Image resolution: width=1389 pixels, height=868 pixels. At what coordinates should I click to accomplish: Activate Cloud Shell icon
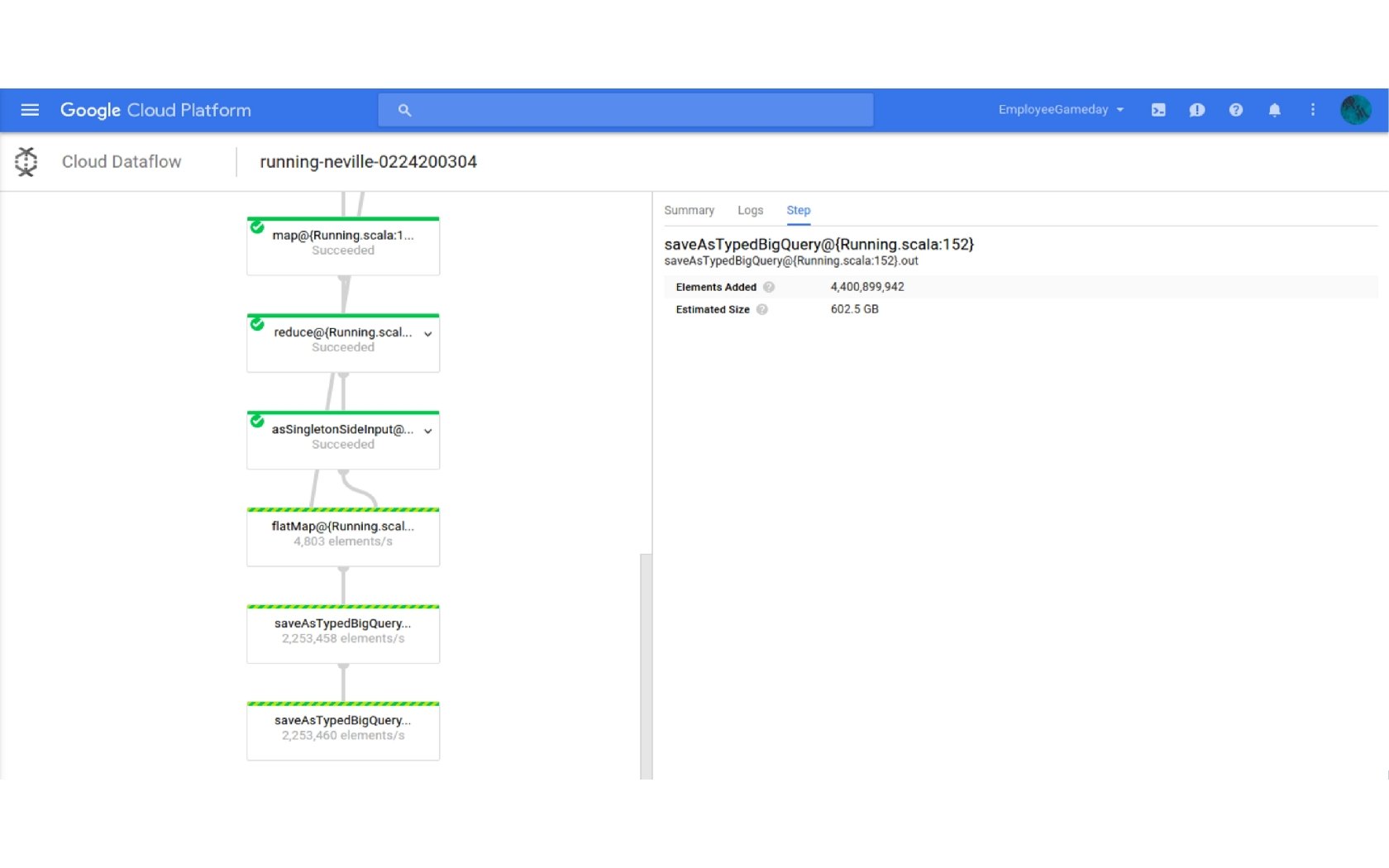click(1158, 110)
